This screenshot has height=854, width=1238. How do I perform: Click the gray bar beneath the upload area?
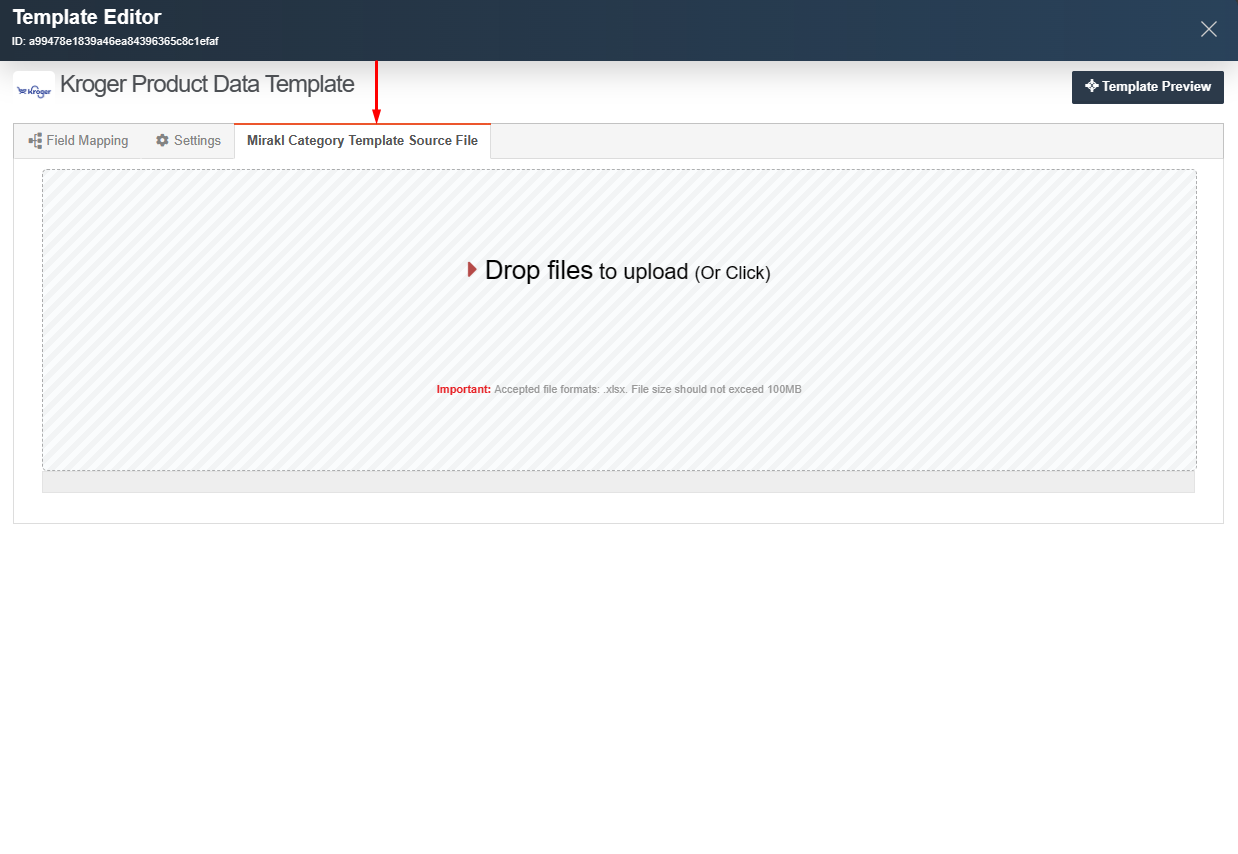(618, 482)
